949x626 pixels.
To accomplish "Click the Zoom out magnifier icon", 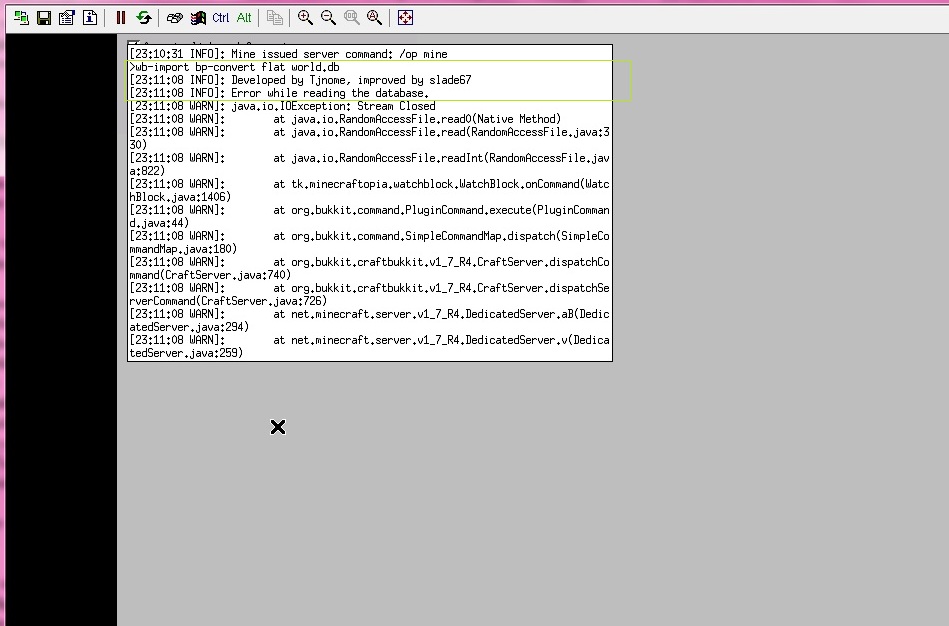I will 328,18.
